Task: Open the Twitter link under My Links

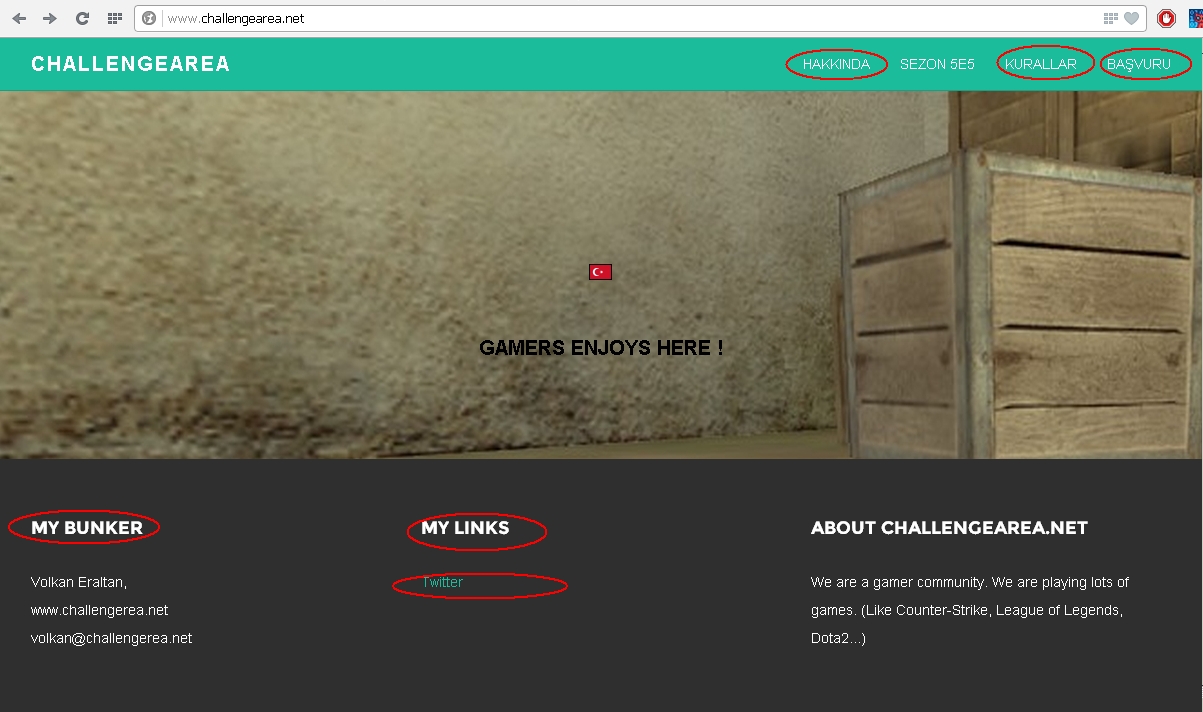Action: coord(442,582)
